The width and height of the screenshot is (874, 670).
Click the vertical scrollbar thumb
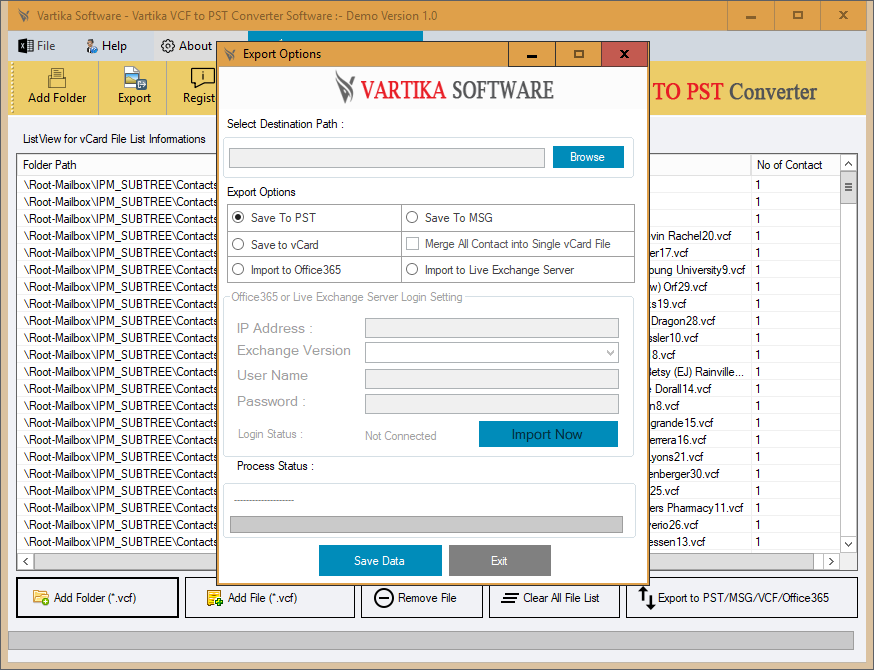(848, 188)
